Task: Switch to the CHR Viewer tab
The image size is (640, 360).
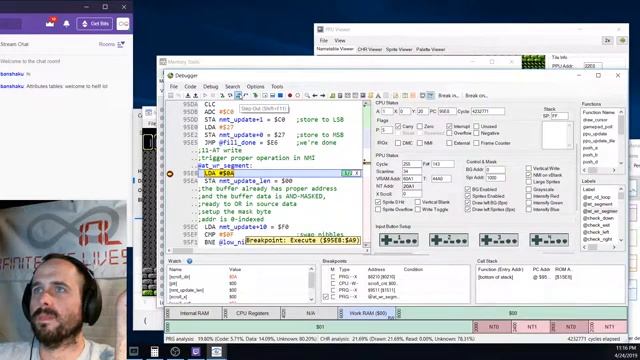Action: point(369,49)
